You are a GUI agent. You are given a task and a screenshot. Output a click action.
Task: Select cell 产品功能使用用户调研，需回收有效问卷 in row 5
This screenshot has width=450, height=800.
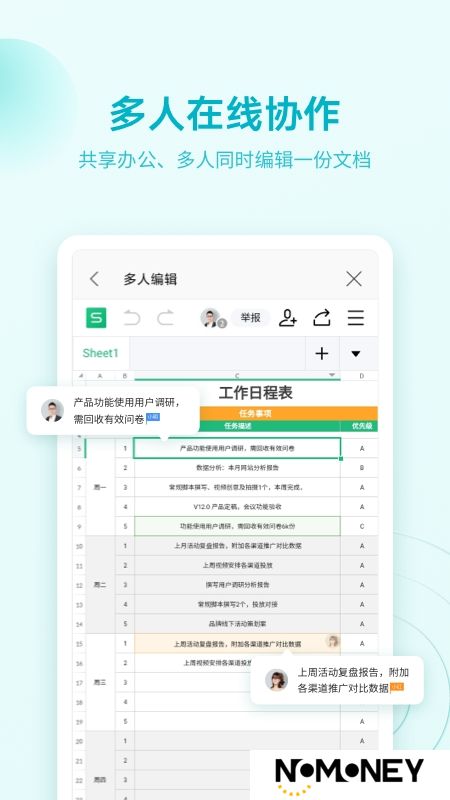coord(237,448)
